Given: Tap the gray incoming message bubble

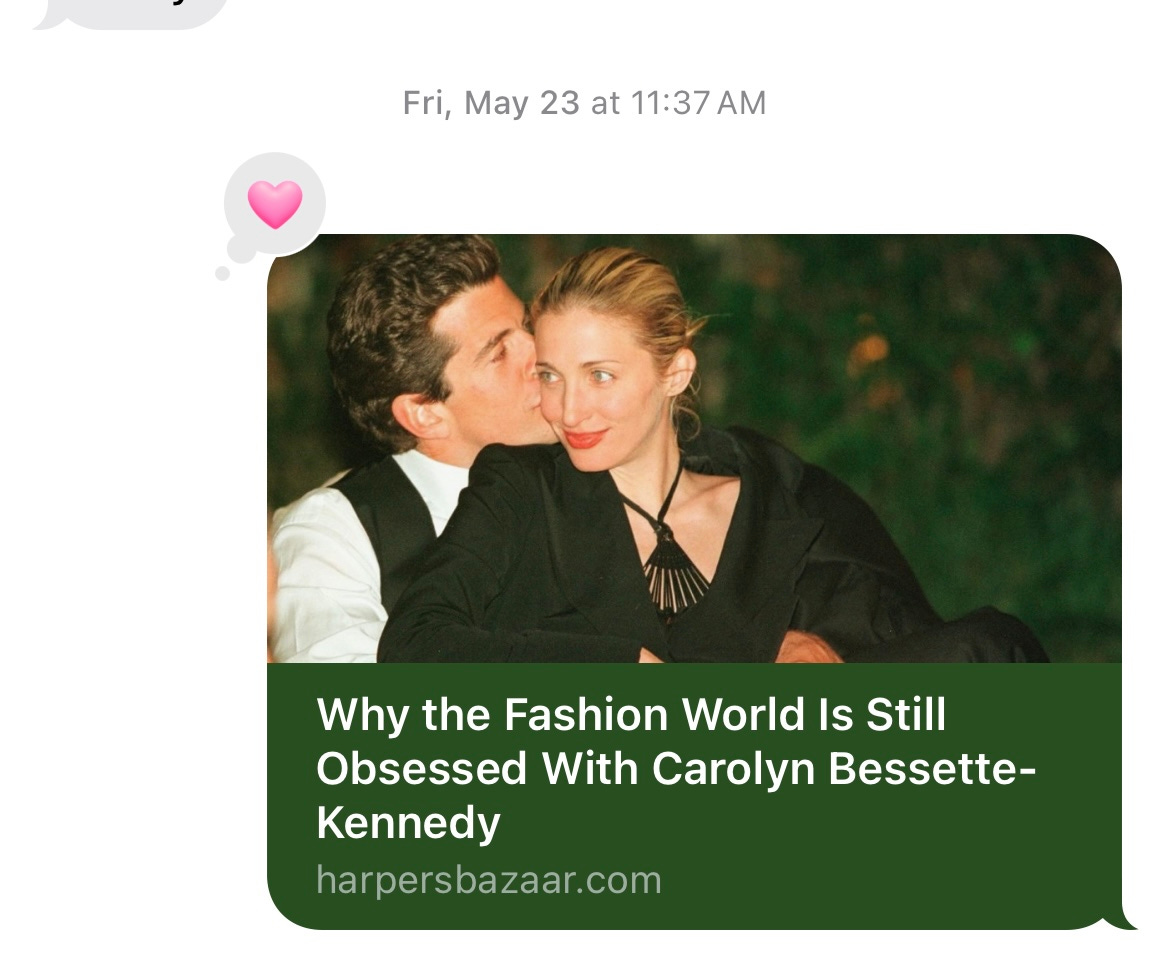Looking at the screenshot, I should [131, 13].
